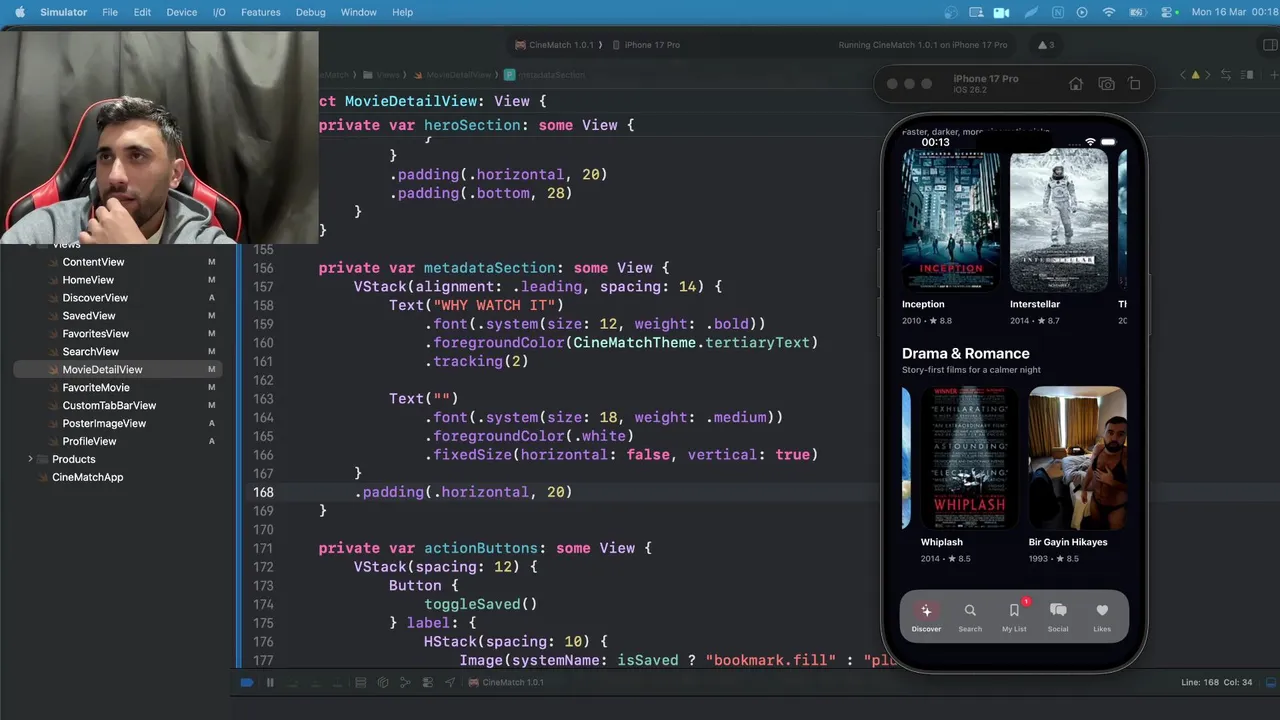The height and width of the screenshot is (720, 1280).
Task: Open the File menu
Action: pos(110,12)
